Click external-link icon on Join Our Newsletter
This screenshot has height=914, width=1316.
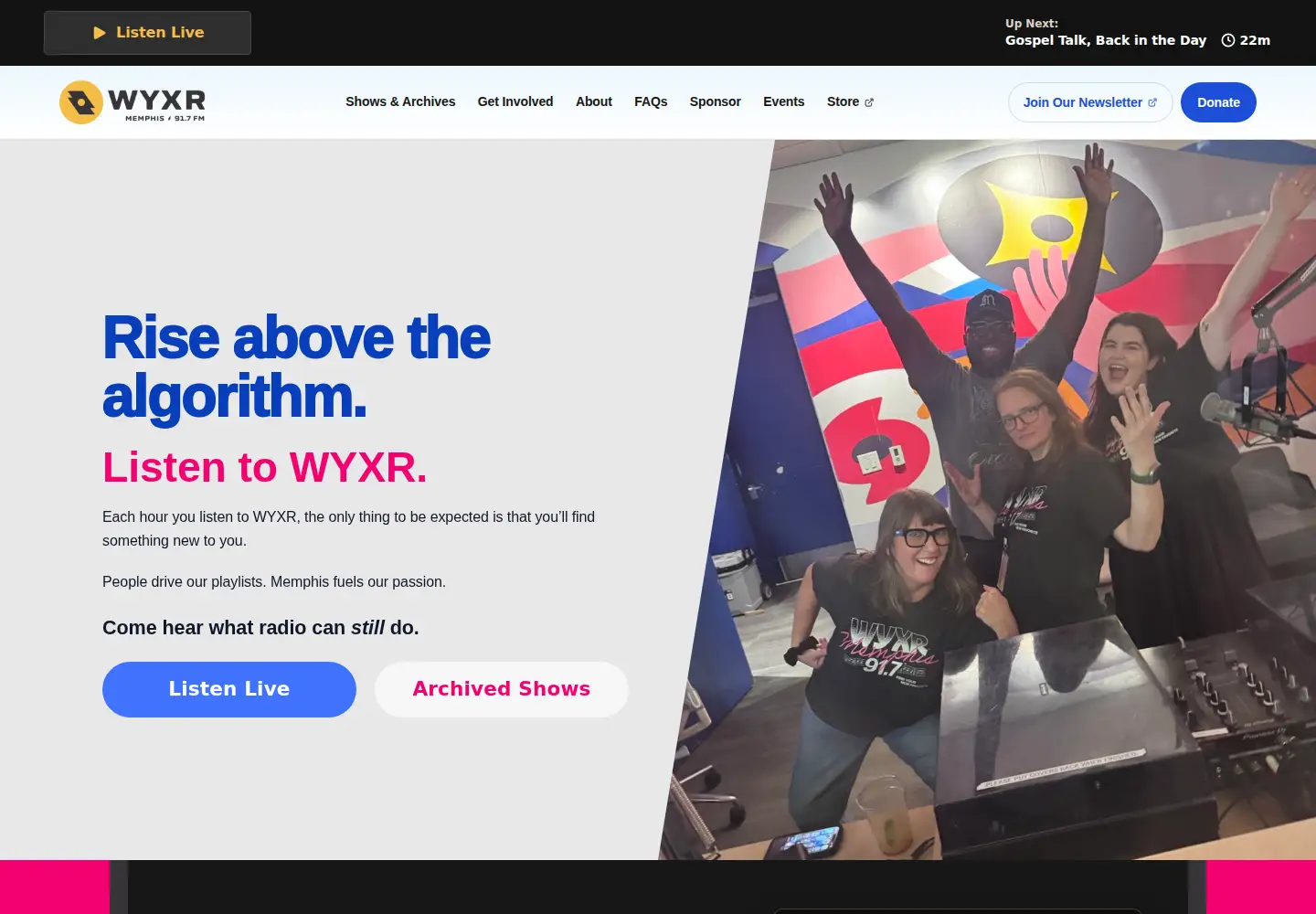pyautogui.click(x=1152, y=102)
